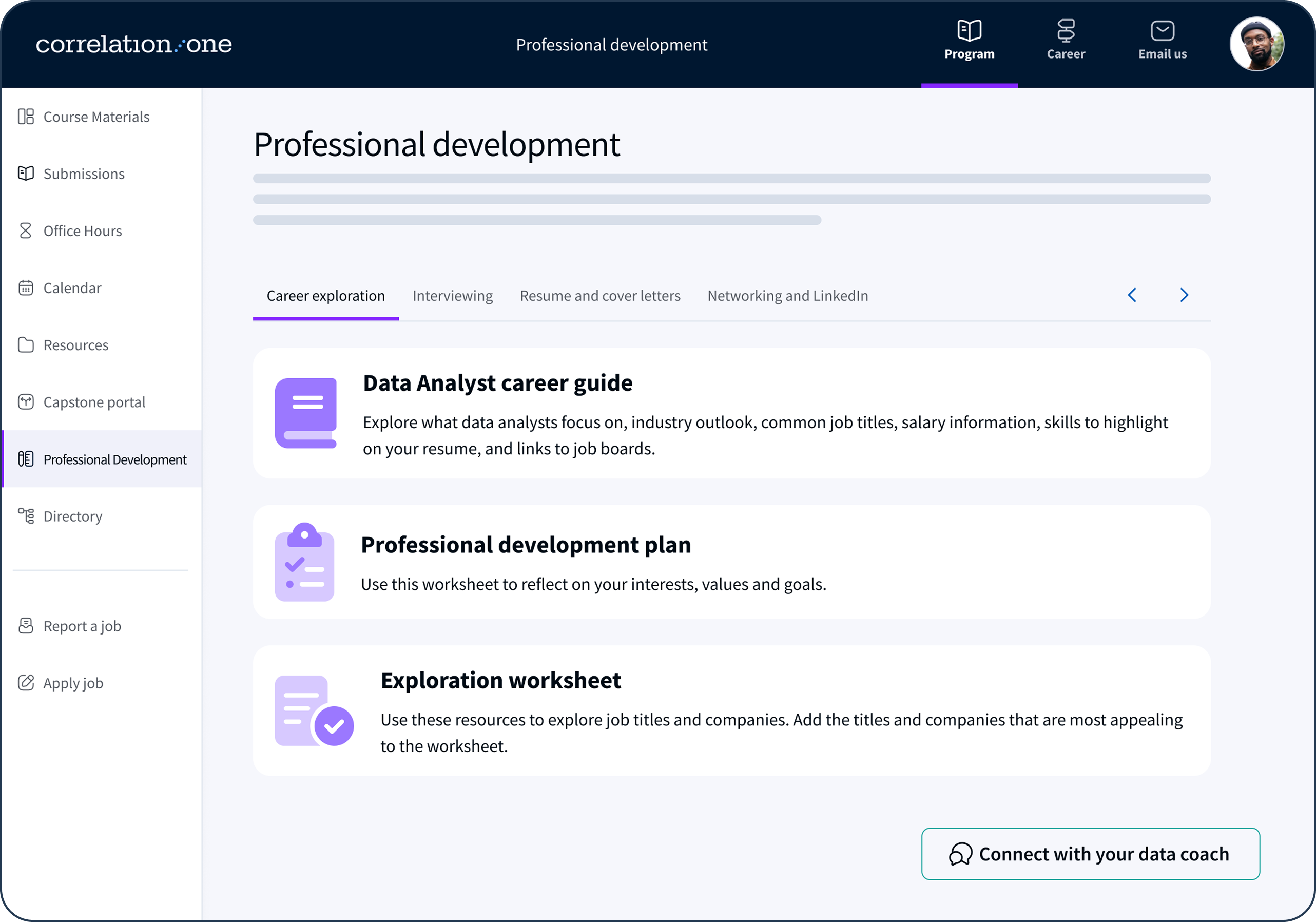This screenshot has height=922, width=1316.
Task: Click the Course Materials sidebar icon
Action: tap(26, 117)
